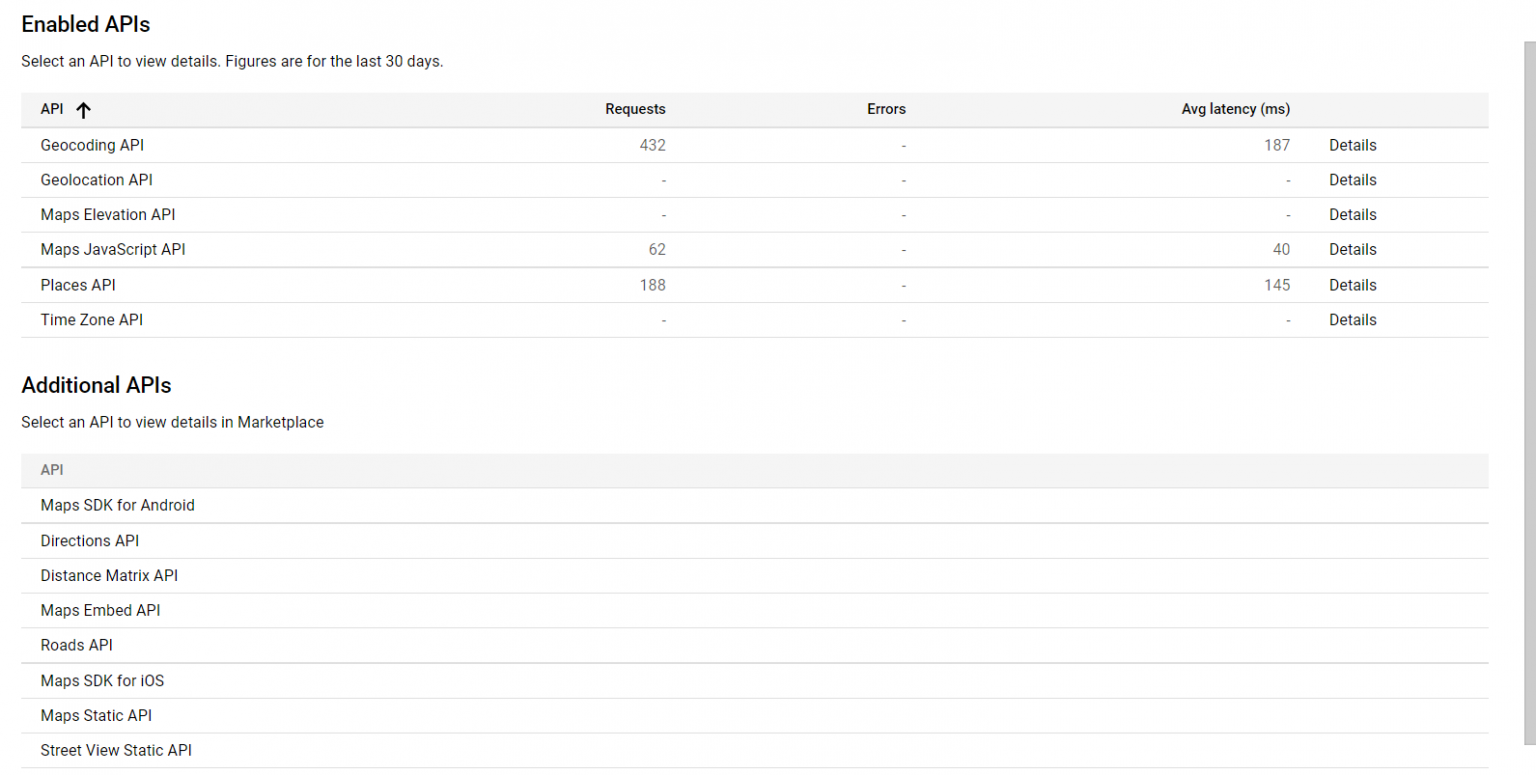Click the page vertical scrollbar
Viewport: 1536px width, 775px height.
click(x=1529, y=392)
